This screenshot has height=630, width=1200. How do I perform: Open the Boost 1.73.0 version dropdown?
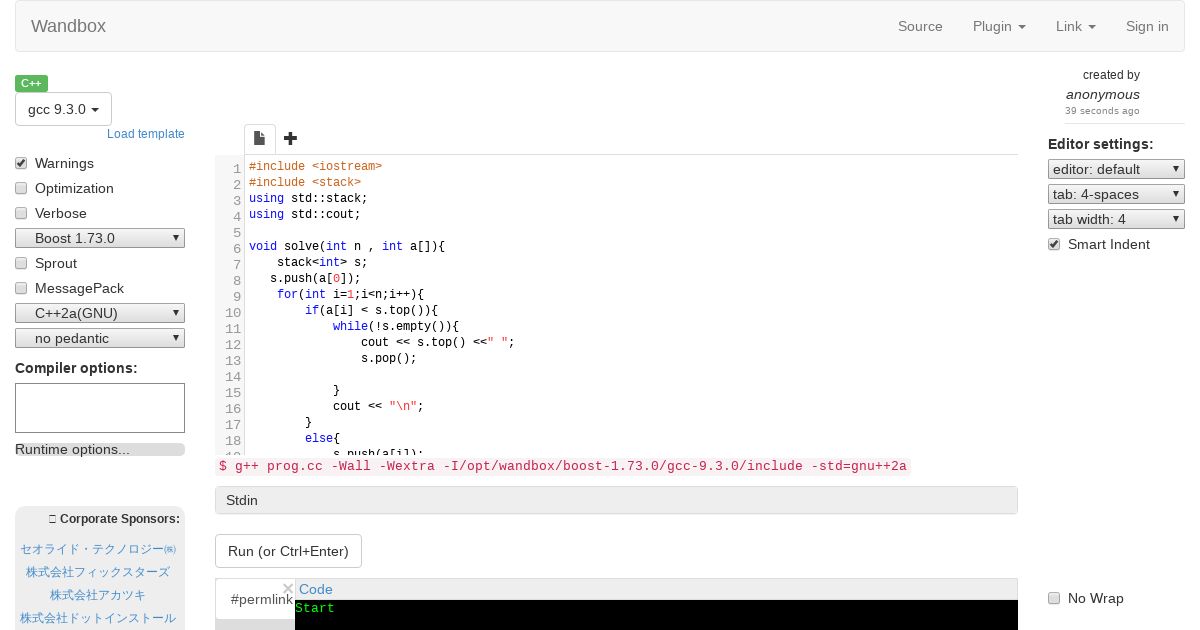tap(100, 238)
